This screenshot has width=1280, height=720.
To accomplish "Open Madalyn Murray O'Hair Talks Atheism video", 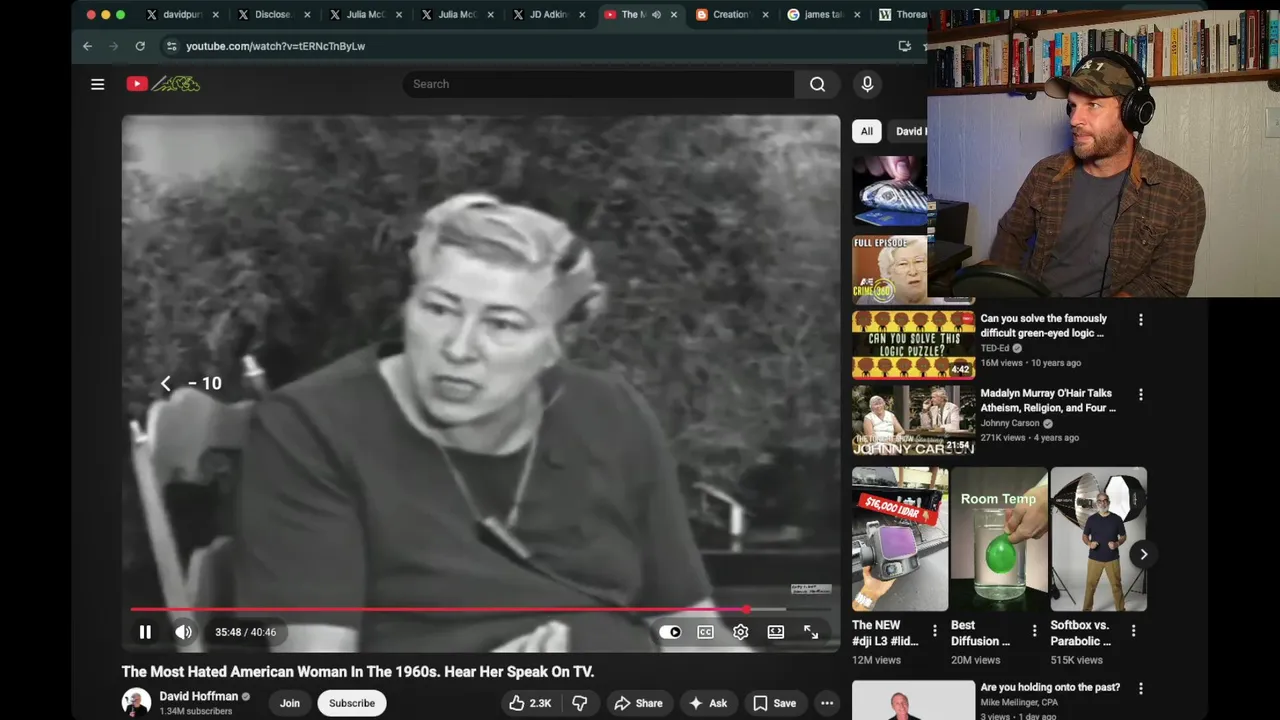I will (x=1048, y=400).
